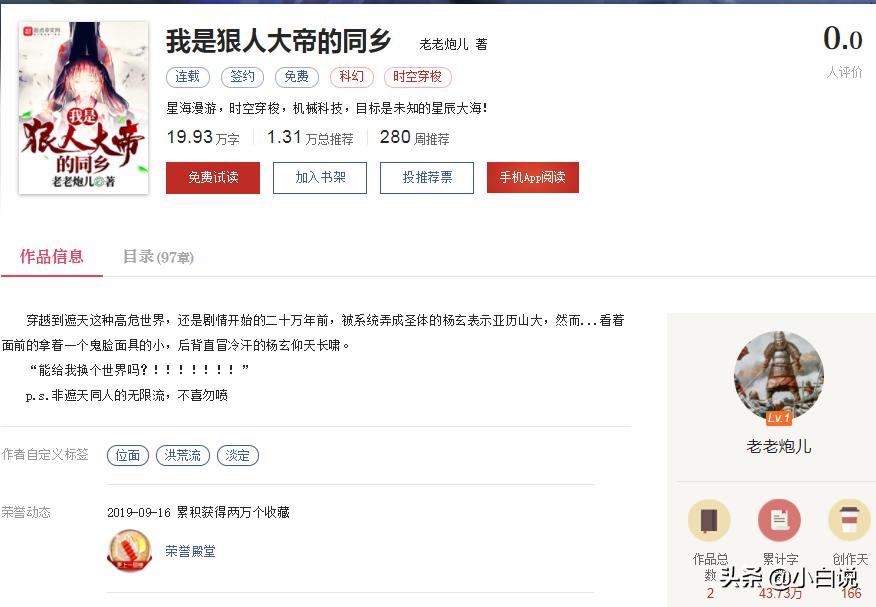The image size is (876, 607).
Task: Click the 时空穿梭 genre tag
Action: click(x=417, y=76)
